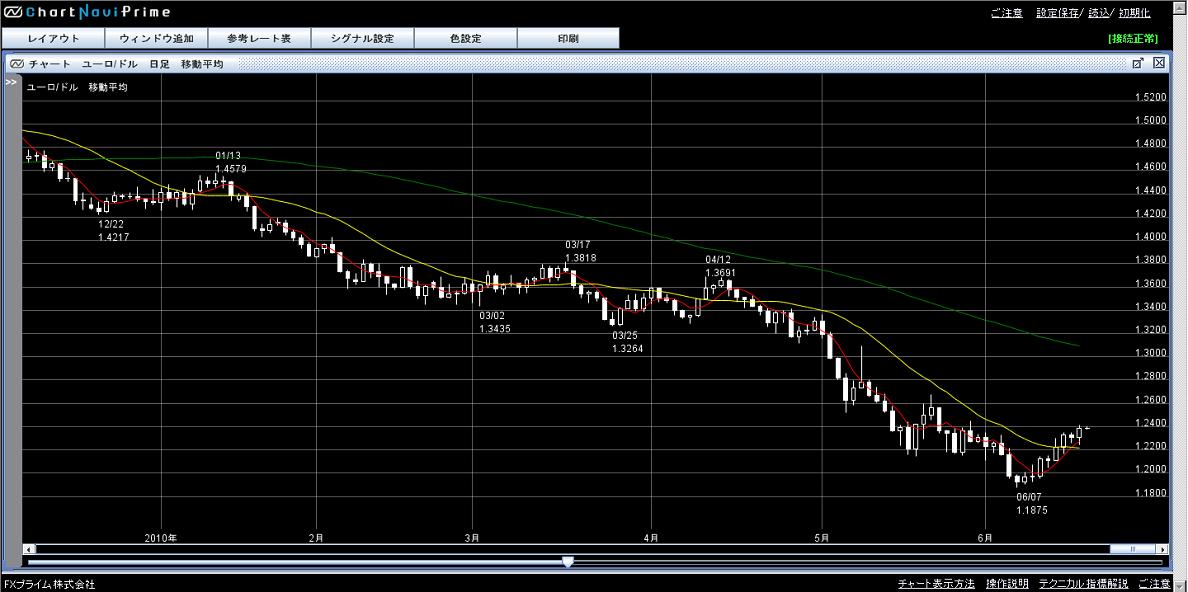Open the 印刷 menu

pyautogui.click(x=568, y=38)
